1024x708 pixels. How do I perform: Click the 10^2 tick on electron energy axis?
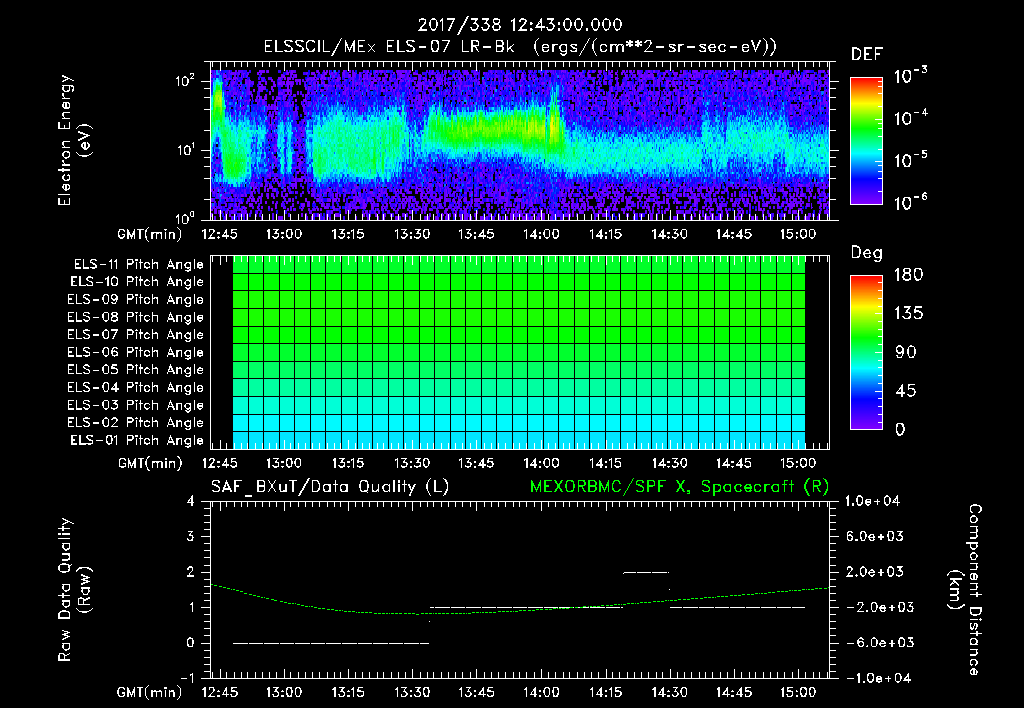coord(185,81)
